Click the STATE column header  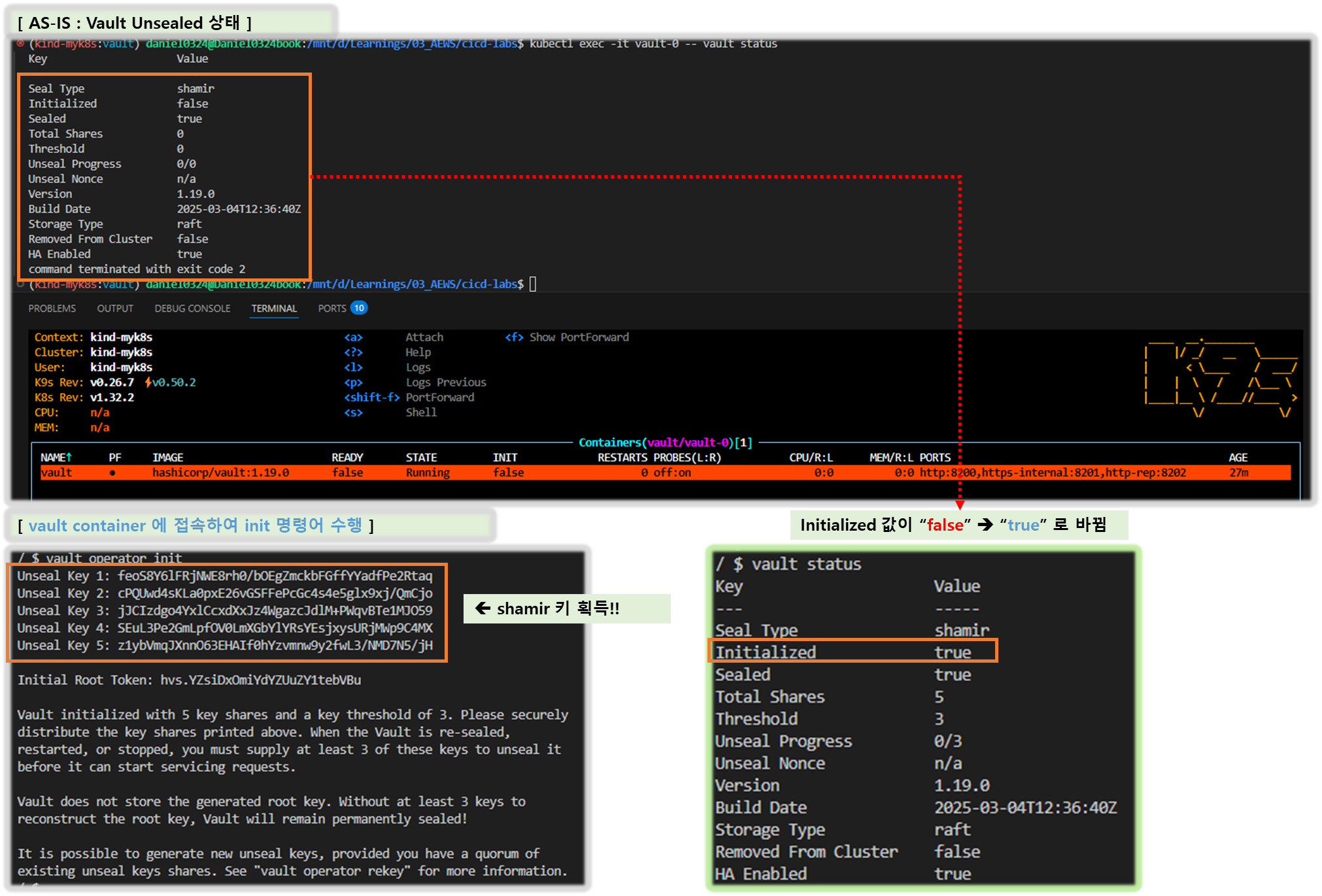pos(421,457)
